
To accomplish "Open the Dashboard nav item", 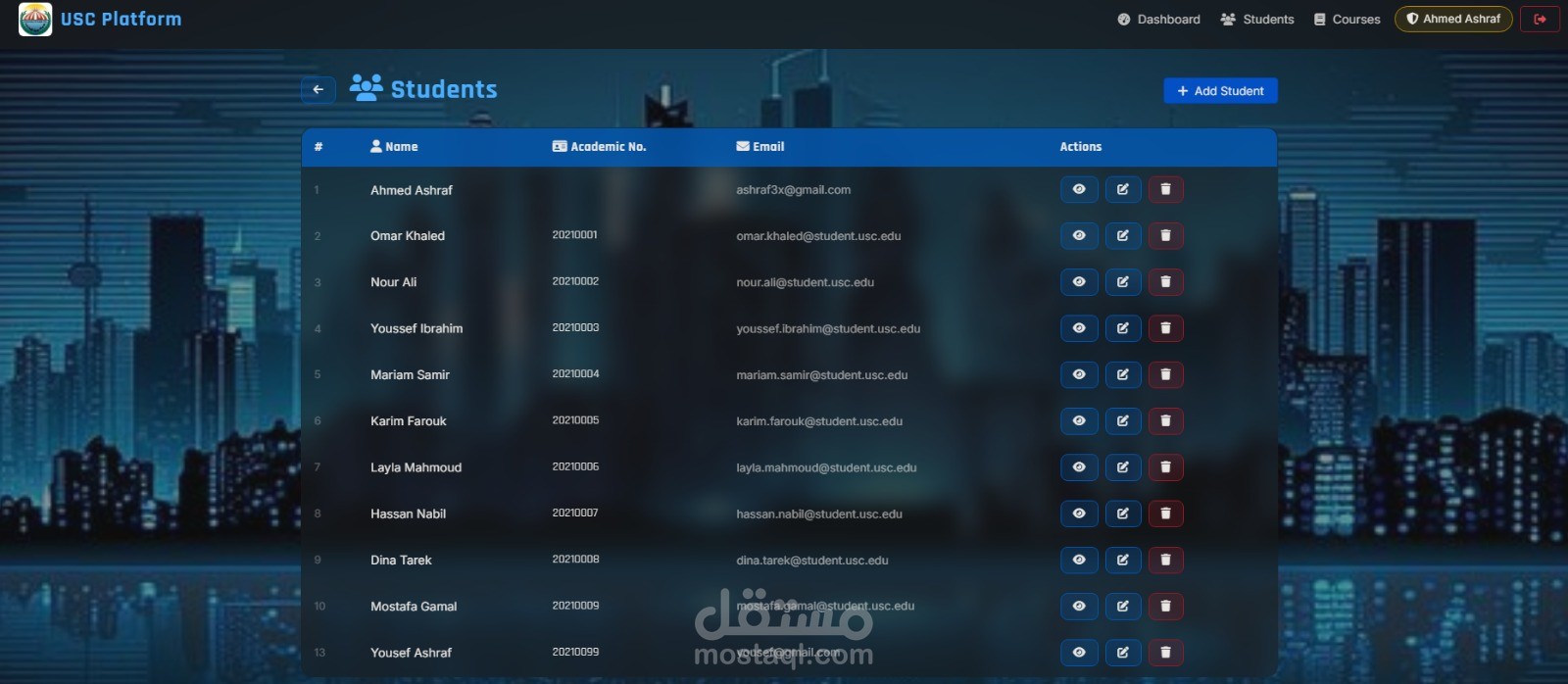I will (1158, 20).
